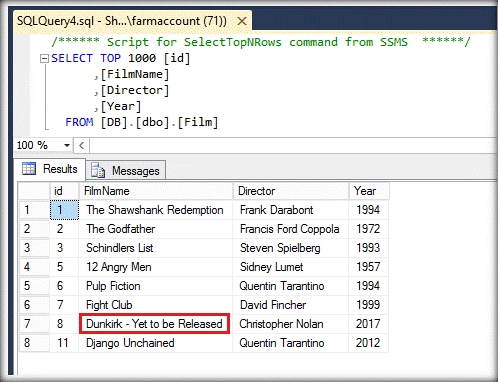This screenshot has width=498, height=382.
Task: Click 12 Angry Men cell
Action: tap(156, 267)
